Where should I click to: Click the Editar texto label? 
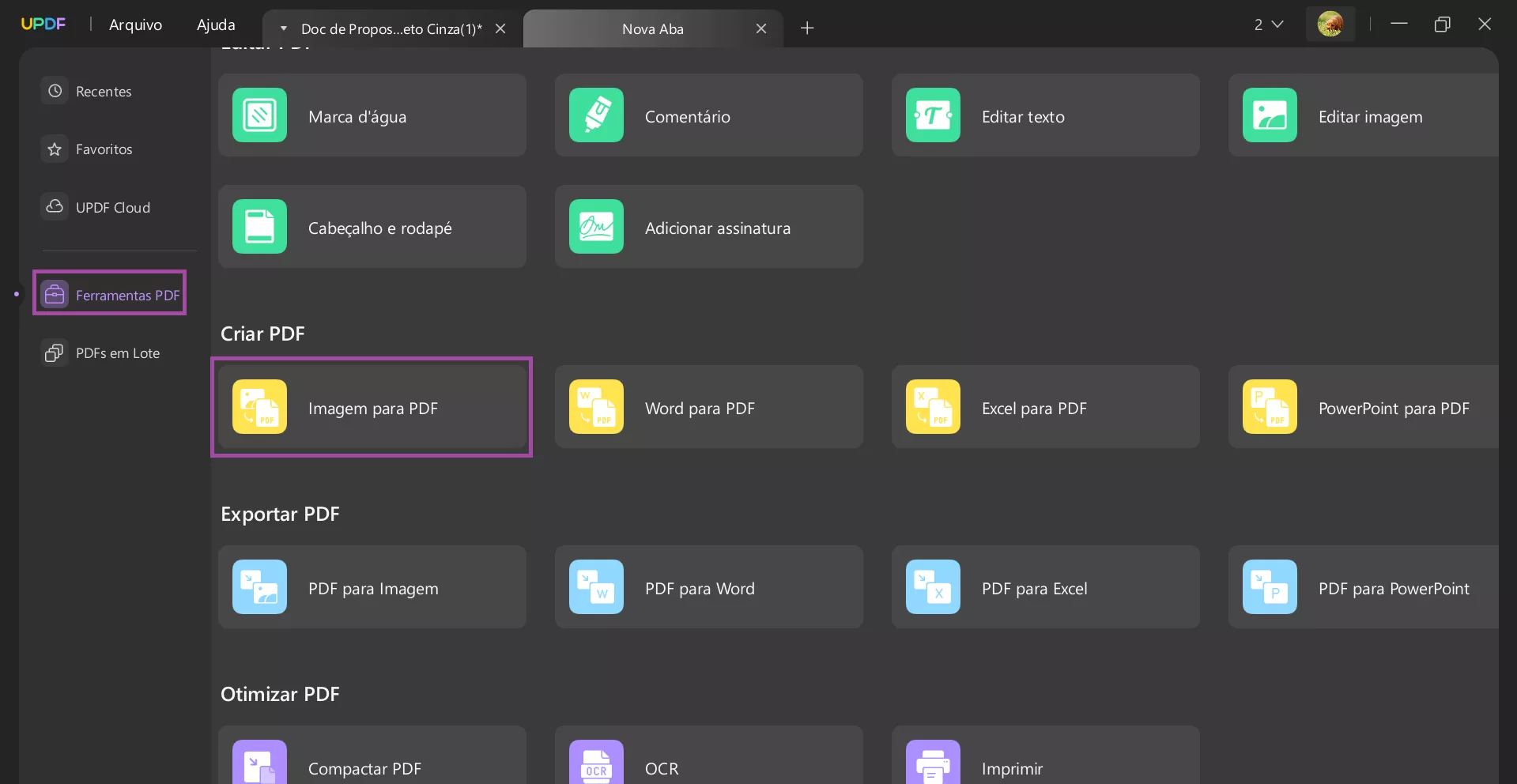[1023, 117]
